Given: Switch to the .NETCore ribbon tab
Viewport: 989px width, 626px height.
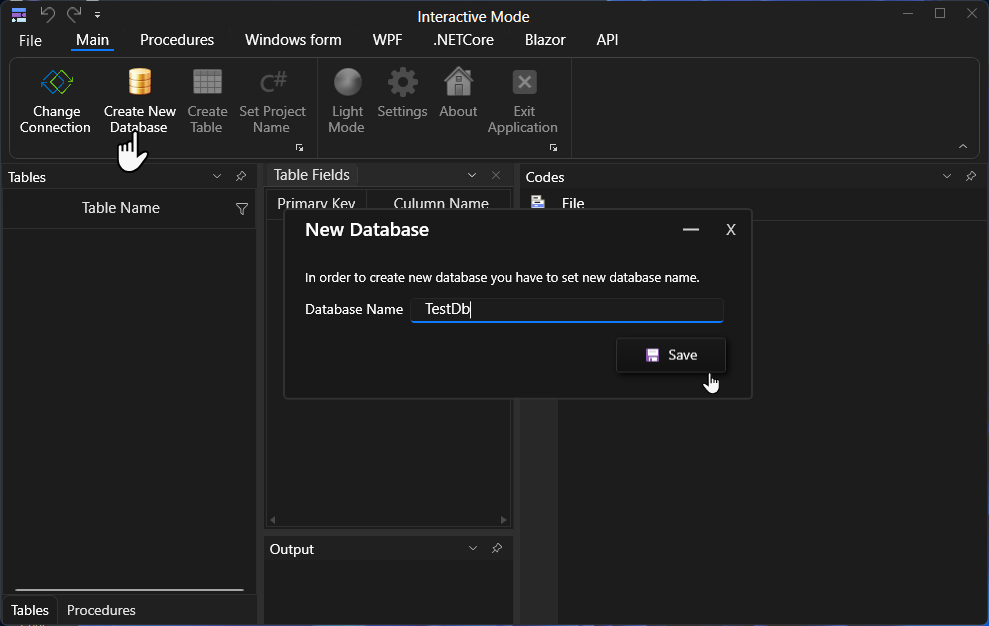Looking at the screenshot, I should pyautogui.click(x=464, y=40).
